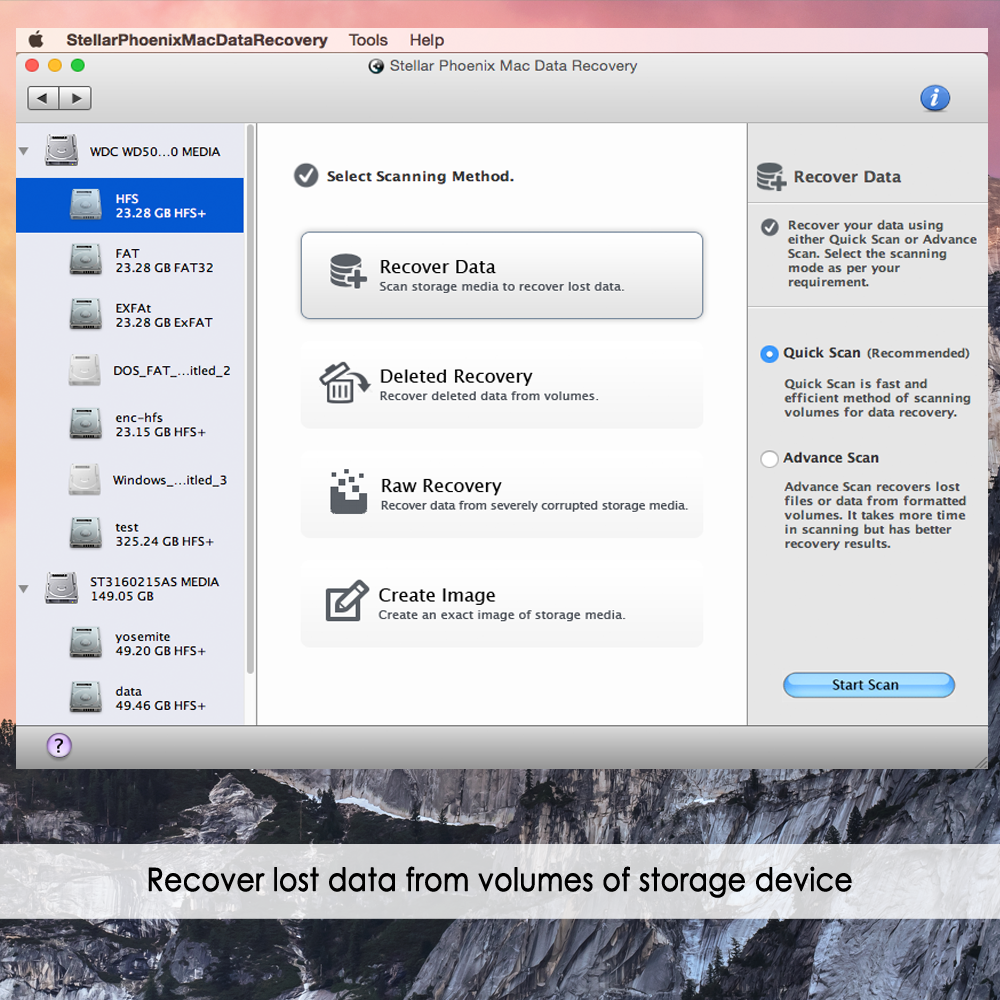Click the 'HFS 23.28 GB HFS+' label
This screenshot has width=1000, height=1000.
[x=160, y=205]
